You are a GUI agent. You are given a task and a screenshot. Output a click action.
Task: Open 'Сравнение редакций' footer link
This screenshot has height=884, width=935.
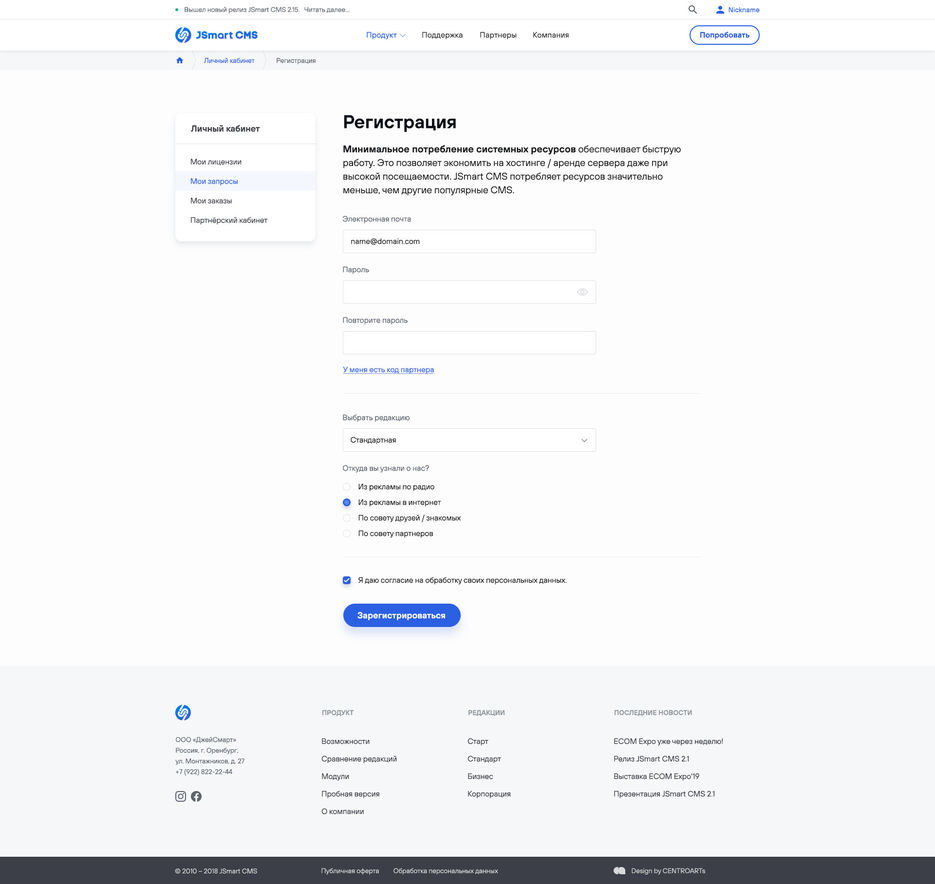pyautogui.click(x=359, y=759)
